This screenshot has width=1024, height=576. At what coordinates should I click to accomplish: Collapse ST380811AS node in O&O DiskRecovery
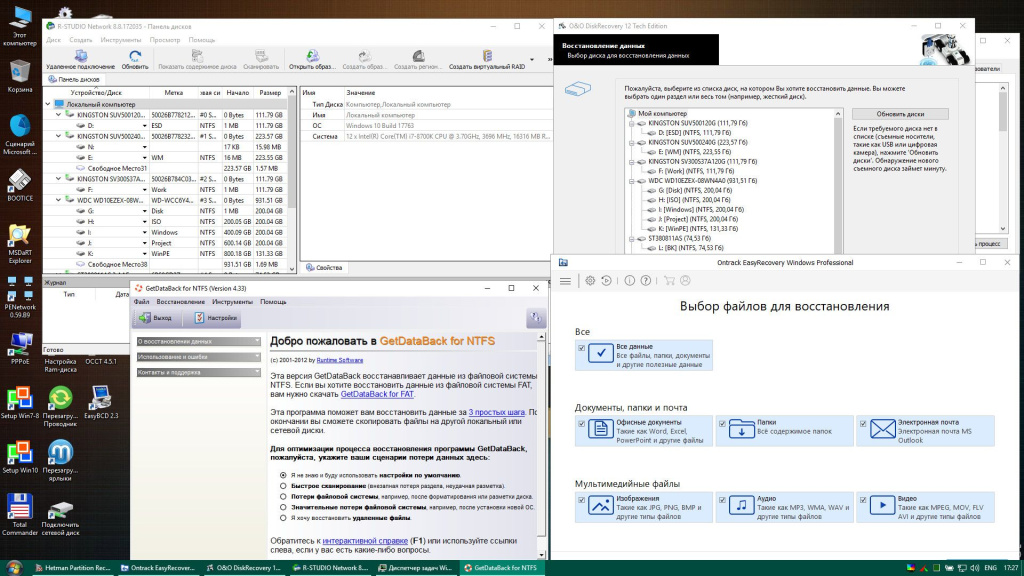632,239
